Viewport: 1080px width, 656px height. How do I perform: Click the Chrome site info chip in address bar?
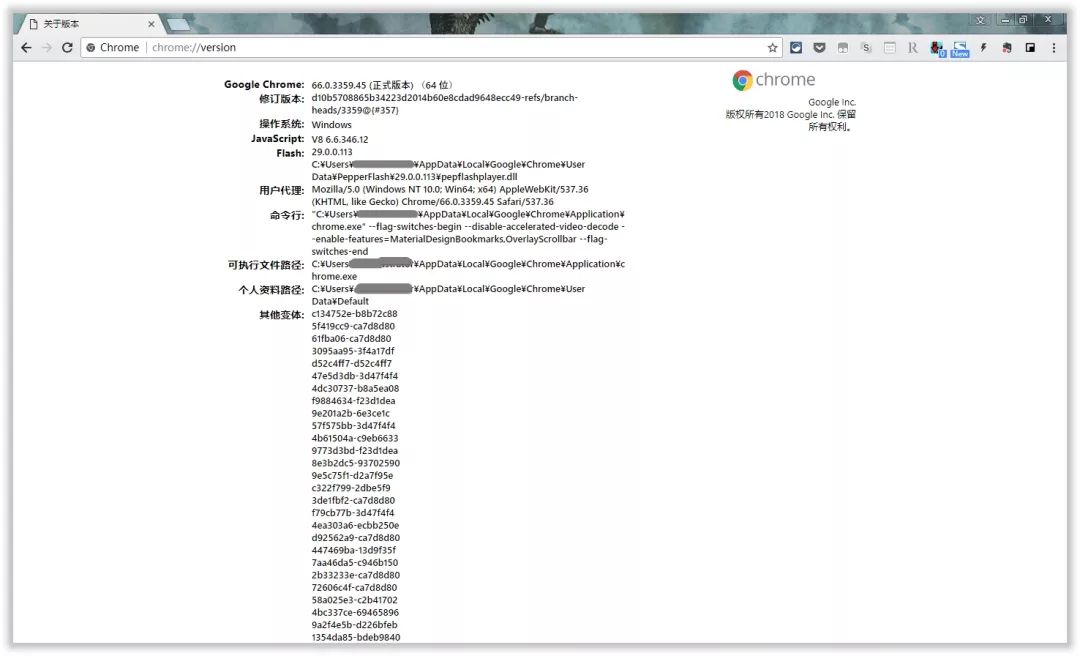pos(112,48)
